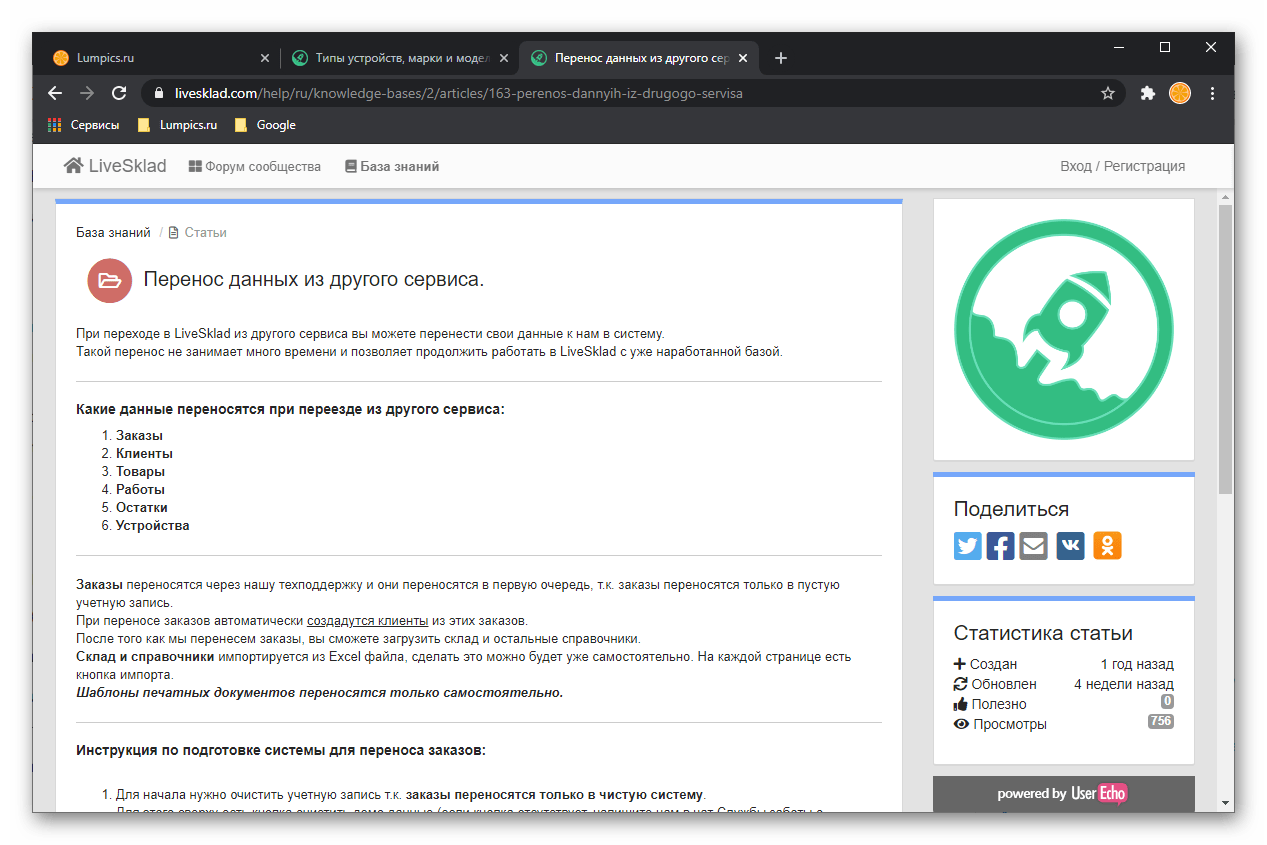The width and height of the screenshot is (1267, 845).
Task: Click inside the browser address bar
Action: tap(600, 92)
